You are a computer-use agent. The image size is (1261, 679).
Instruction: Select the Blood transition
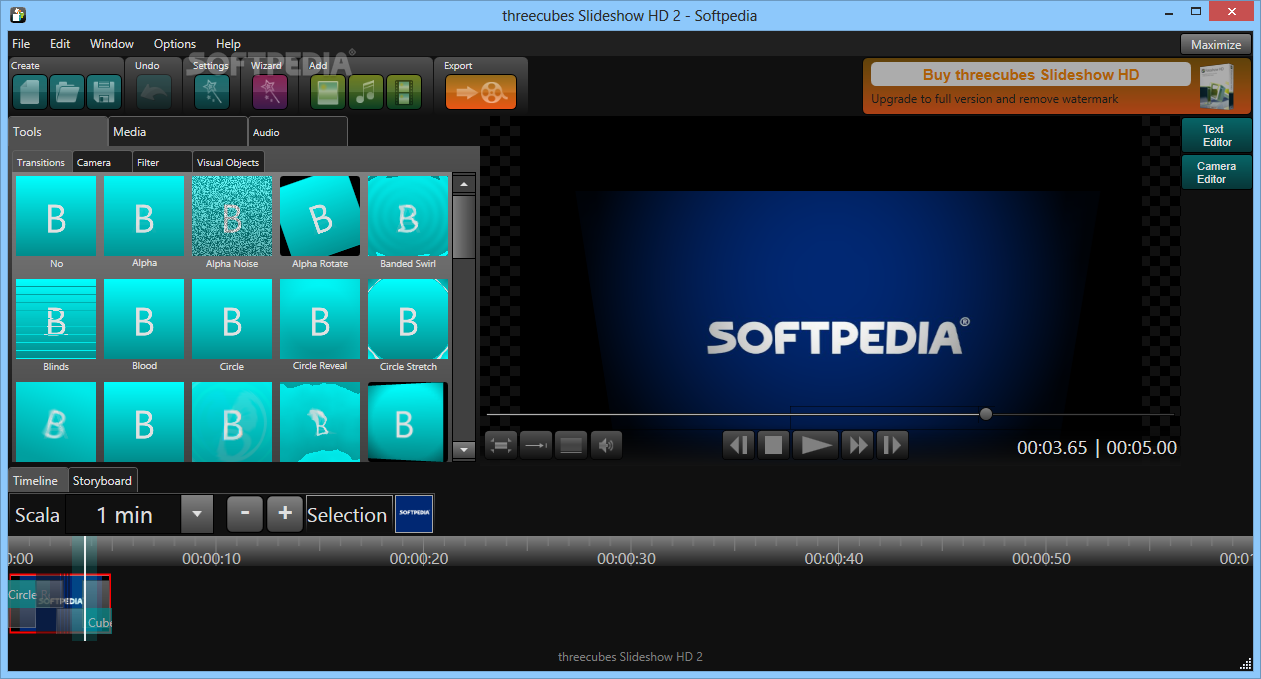click(x=144, y=319)
